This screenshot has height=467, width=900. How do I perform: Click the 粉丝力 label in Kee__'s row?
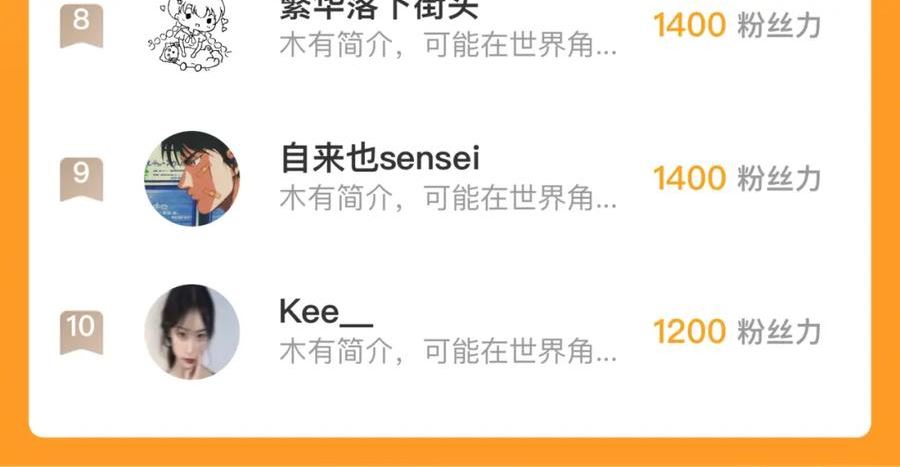(779, 332)
